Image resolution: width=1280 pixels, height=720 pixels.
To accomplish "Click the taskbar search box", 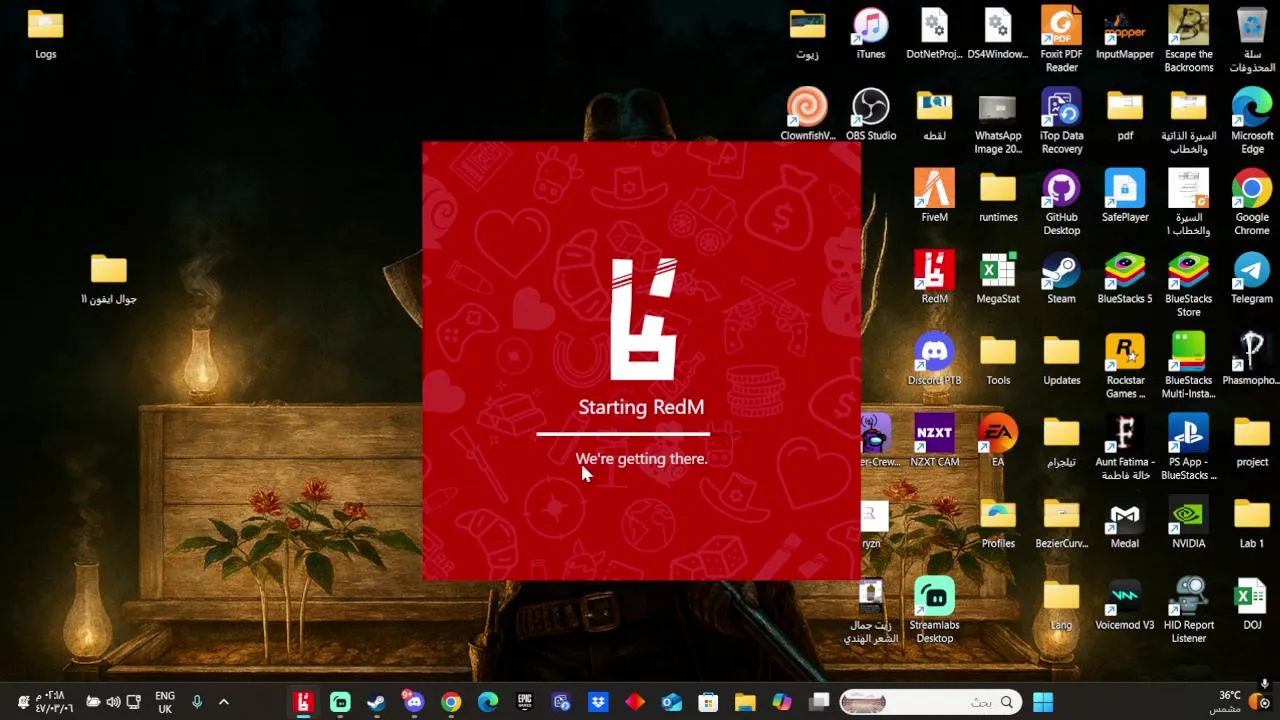I will click(x=930, y=702).
